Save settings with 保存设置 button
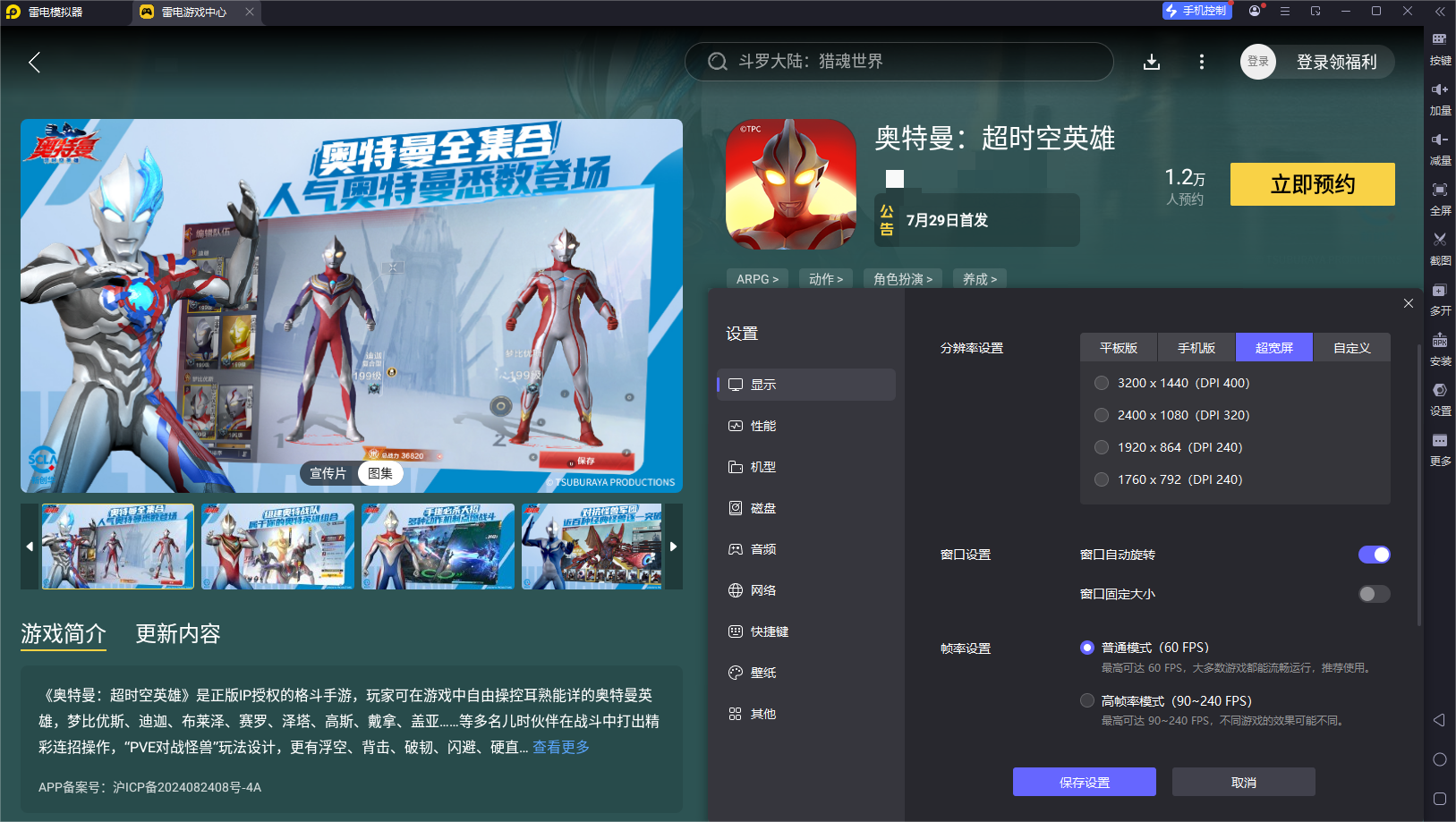Screen dimensions: 1456x822 click(x=1084, y=781)
